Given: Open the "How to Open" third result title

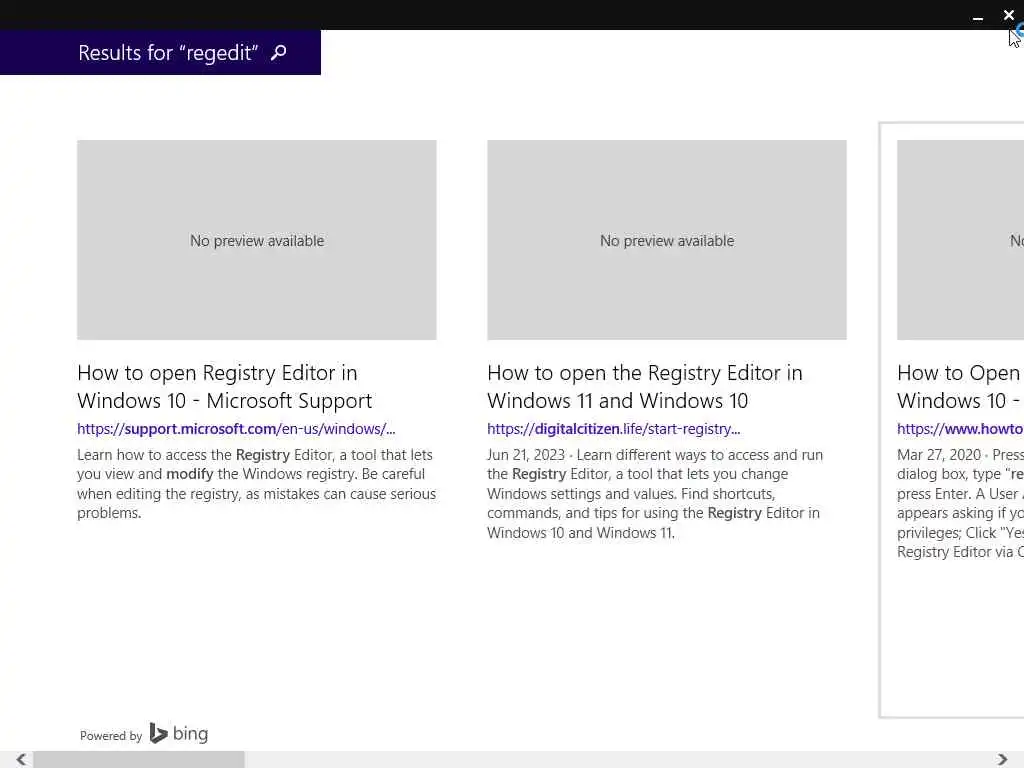Looking at the screenshot, I should (961, 387).
